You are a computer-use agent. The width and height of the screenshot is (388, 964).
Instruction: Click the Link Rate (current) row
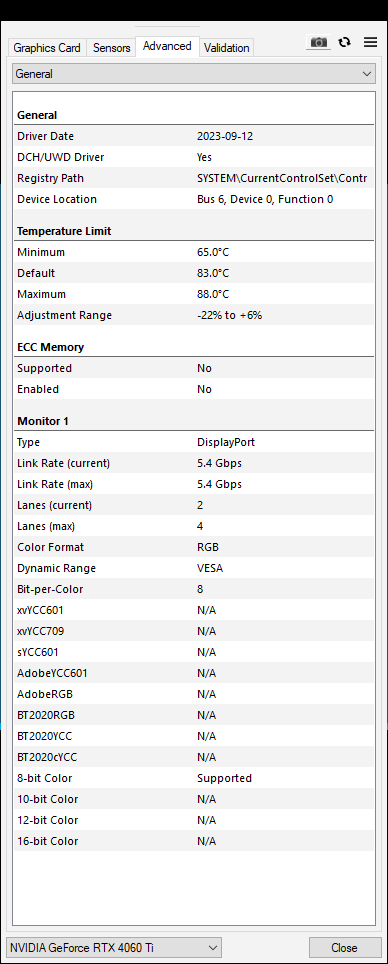point(194,463)
